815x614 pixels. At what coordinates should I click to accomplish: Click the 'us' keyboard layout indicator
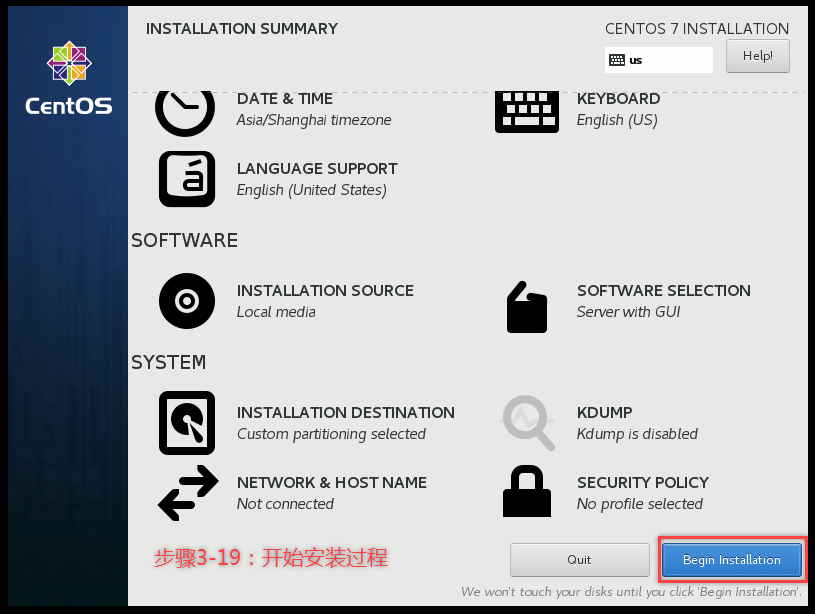(x=659, y=60)
